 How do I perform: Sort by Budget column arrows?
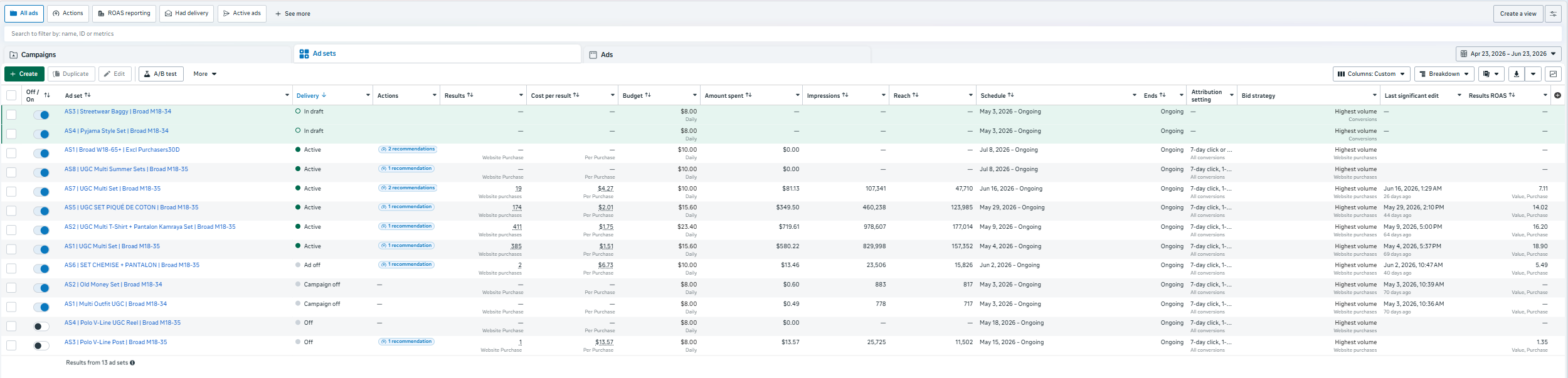pos(648,95)
